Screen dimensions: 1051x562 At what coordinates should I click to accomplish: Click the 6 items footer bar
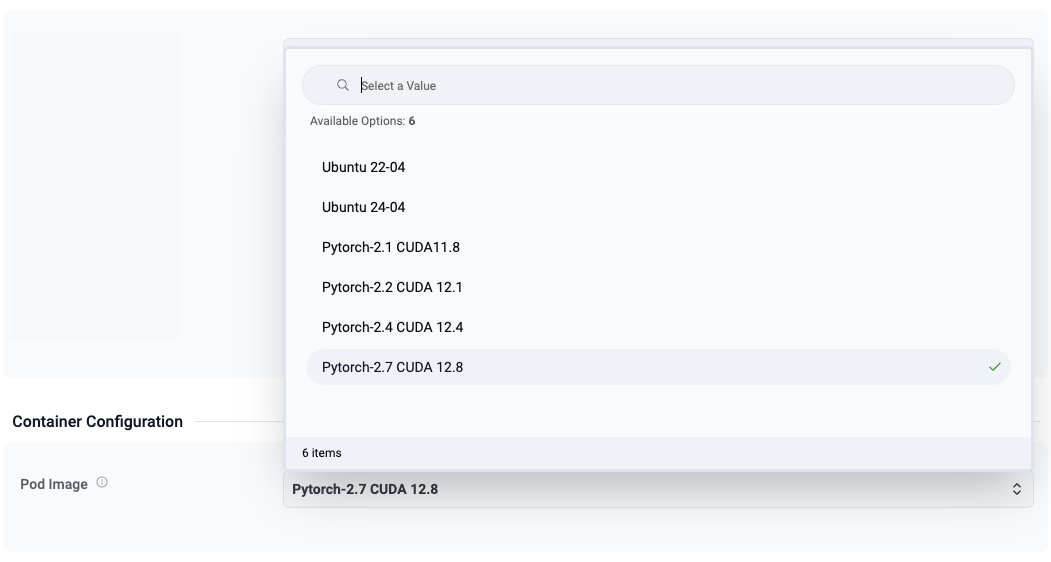click(x=658, y=453)
